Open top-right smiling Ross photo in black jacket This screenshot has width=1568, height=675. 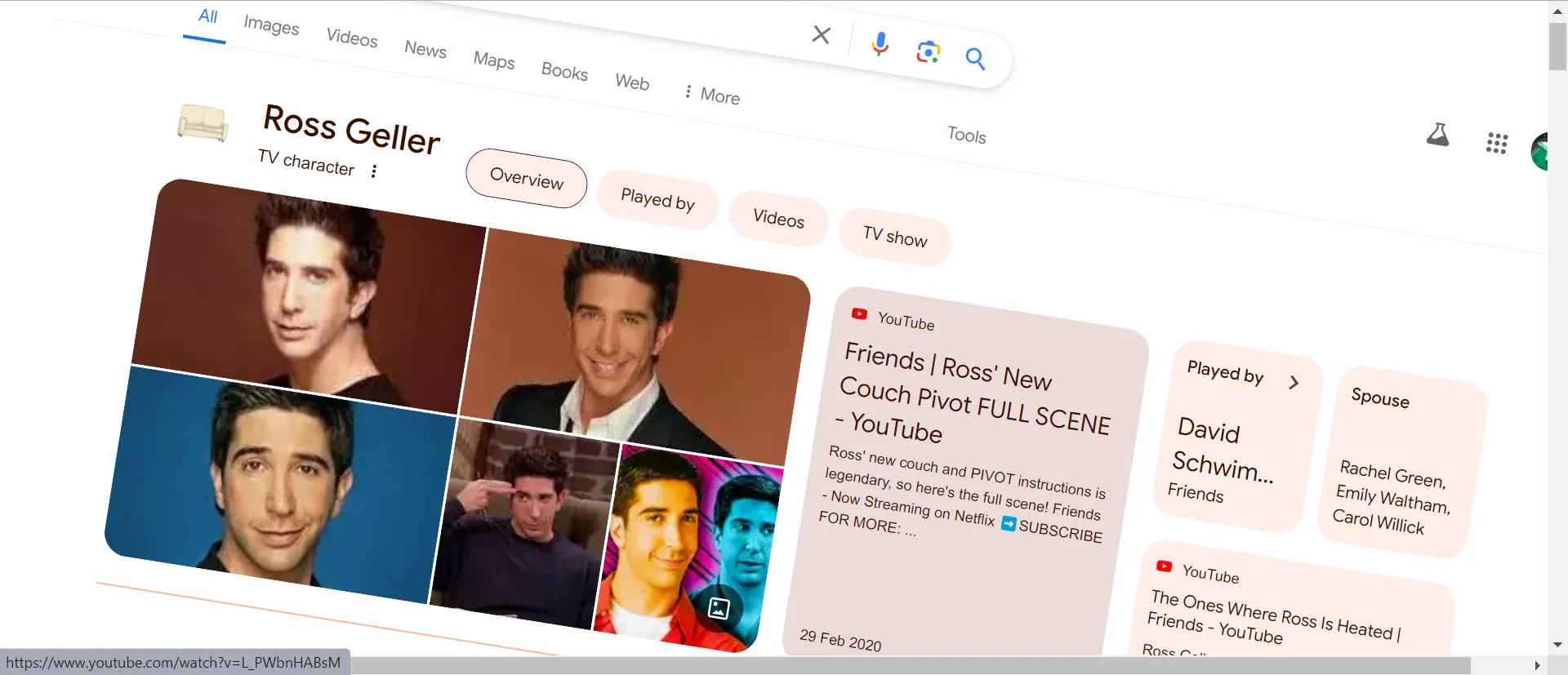[635, 347]
